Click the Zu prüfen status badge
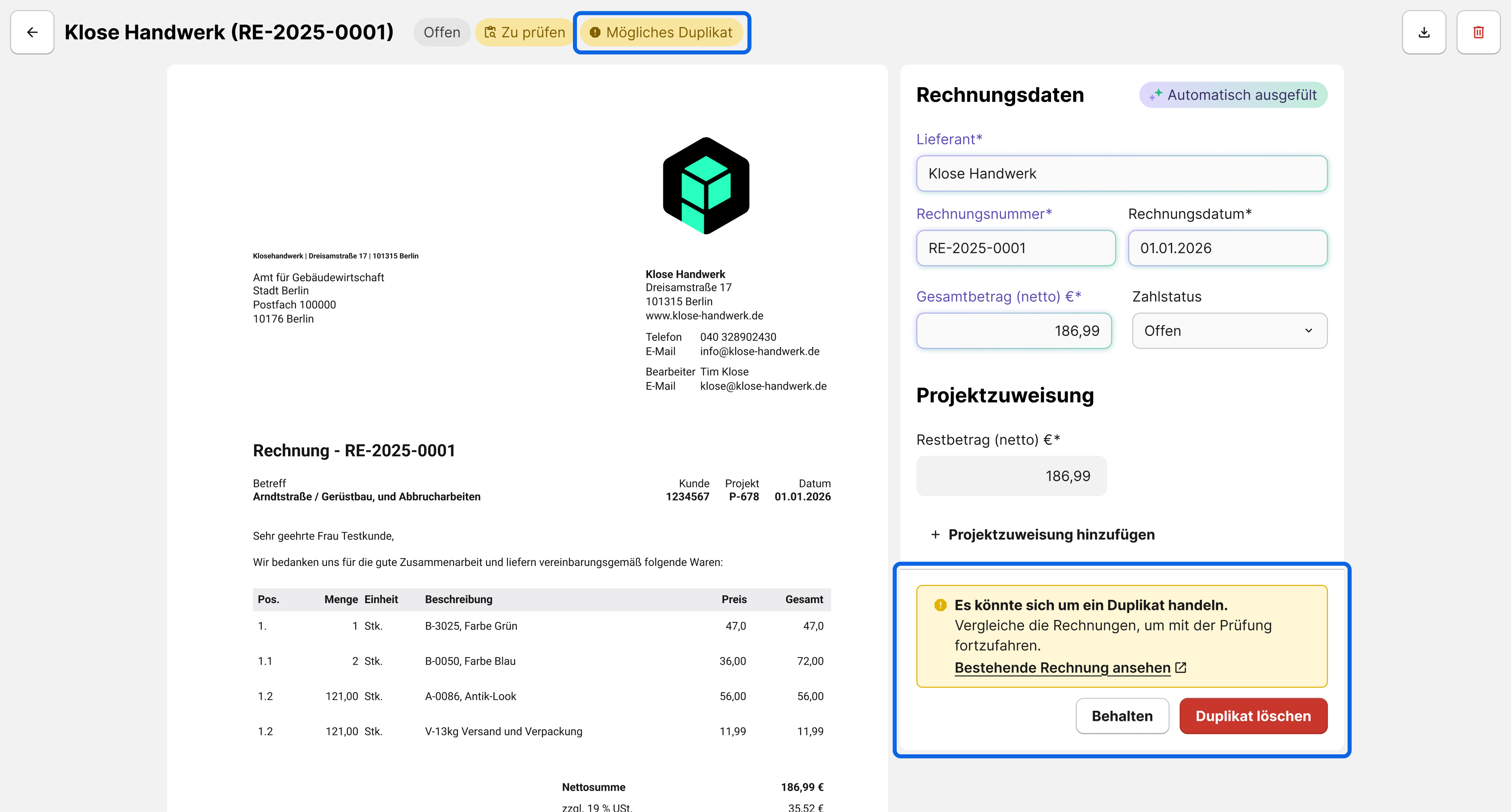This screenshot has height=812, width=1511. pos(525,32)
